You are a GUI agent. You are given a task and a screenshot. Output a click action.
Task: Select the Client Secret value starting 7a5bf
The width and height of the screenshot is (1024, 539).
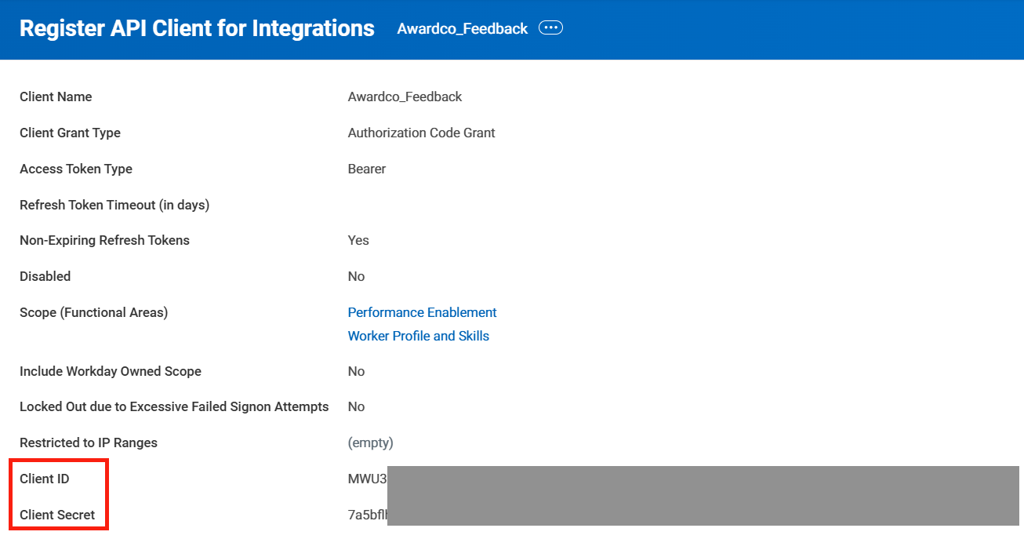[x=367, y=515]
